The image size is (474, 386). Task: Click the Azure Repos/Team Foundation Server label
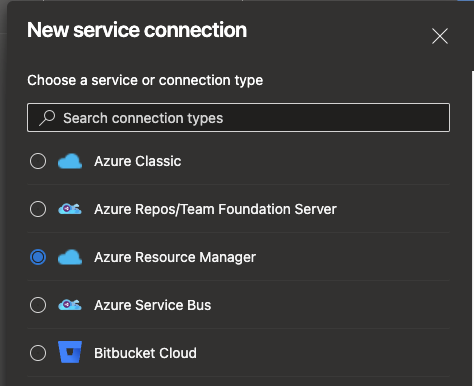point(215,209)
